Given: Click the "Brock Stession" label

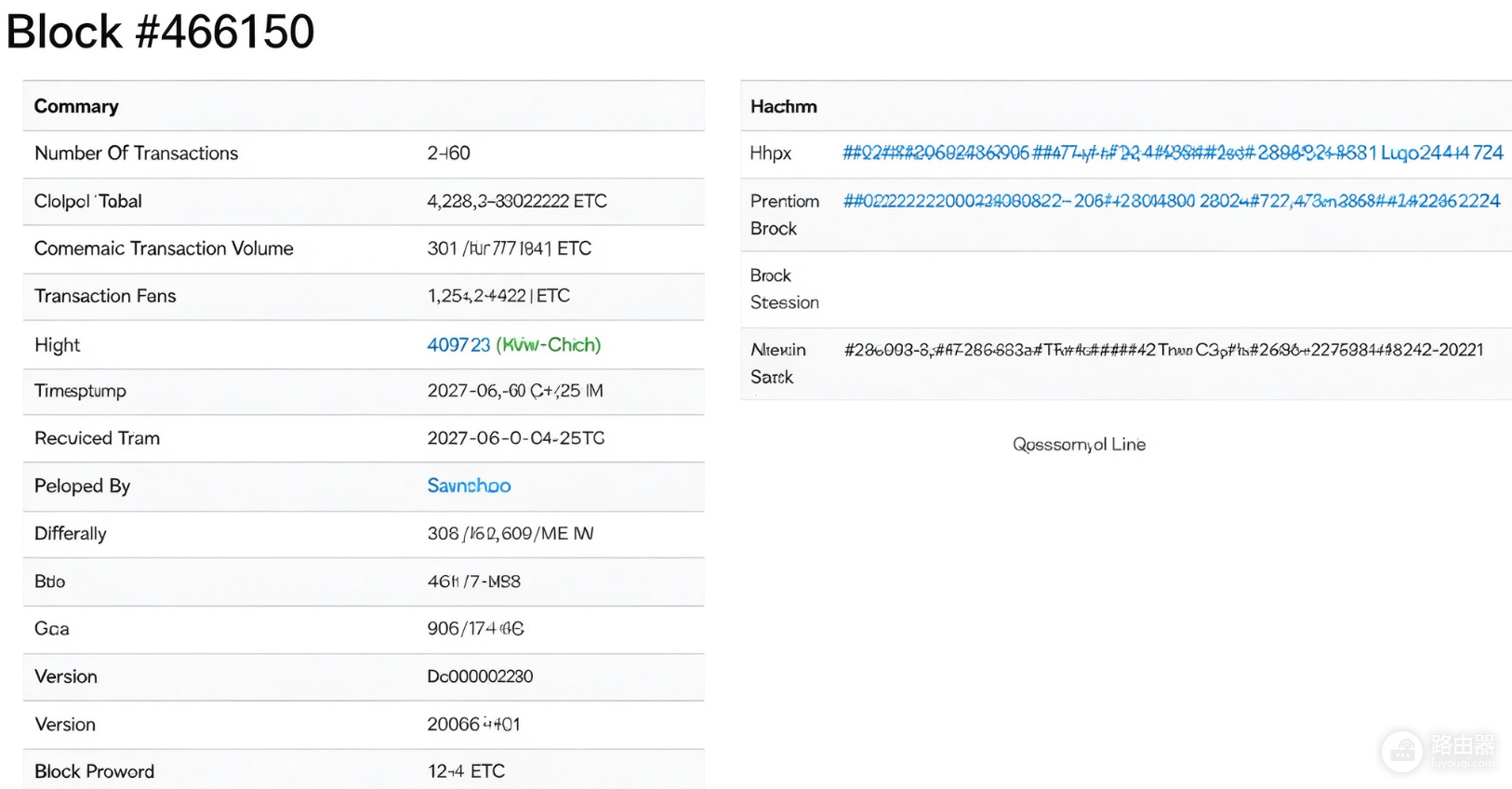Looking at the screenshot, I should click(785, 289).
